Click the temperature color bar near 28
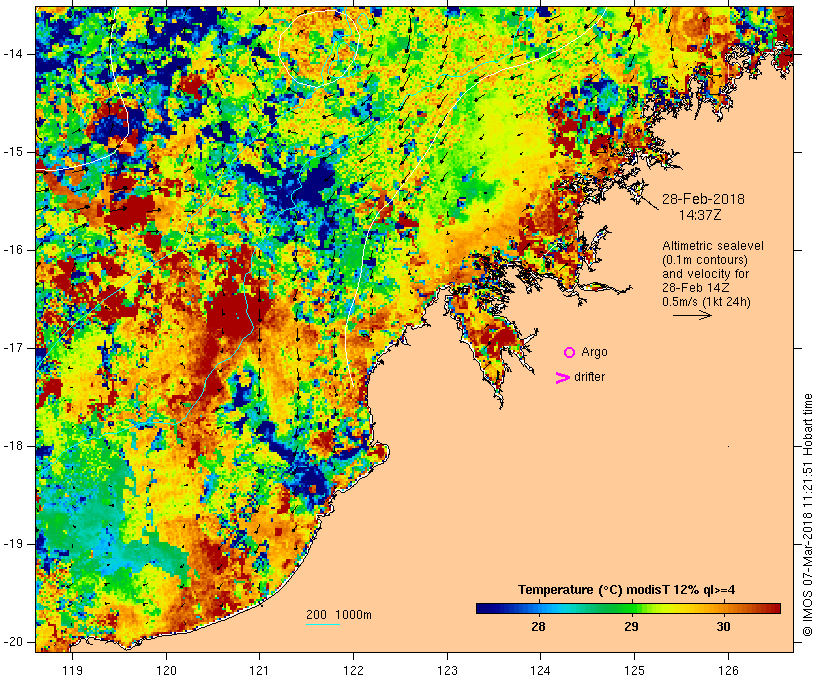The width and height of the screenshot is (820, 680). [539, 608]
